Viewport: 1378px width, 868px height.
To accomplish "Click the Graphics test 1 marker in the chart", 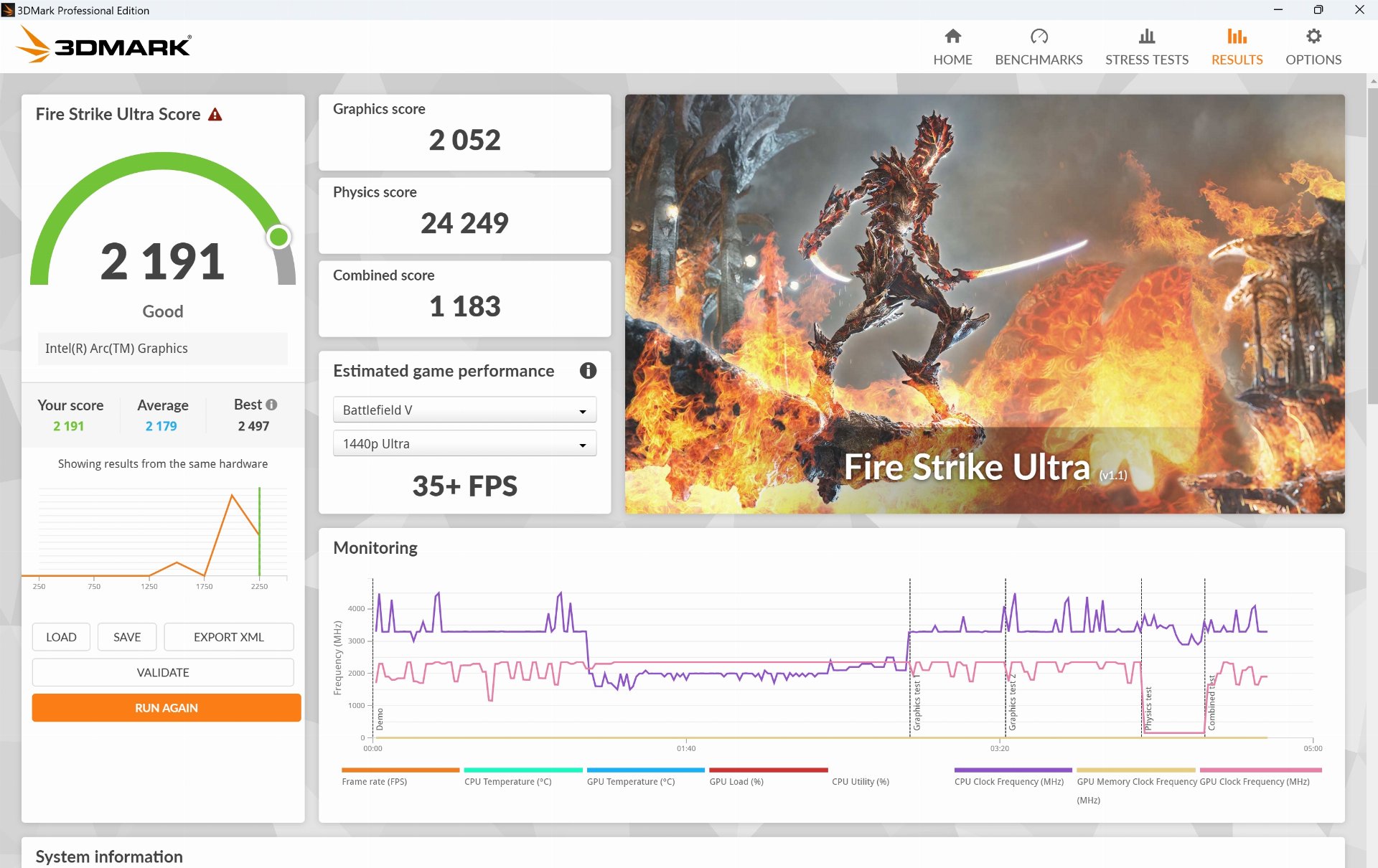I will 916,703.
